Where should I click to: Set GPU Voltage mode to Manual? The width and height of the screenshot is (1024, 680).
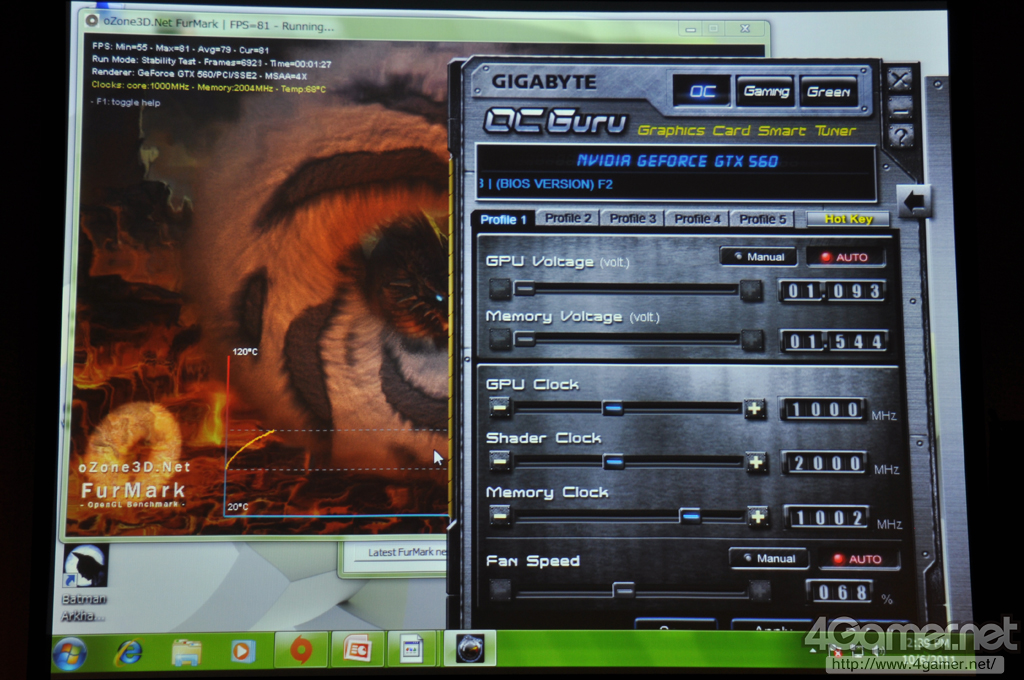(x=759, y=257)
